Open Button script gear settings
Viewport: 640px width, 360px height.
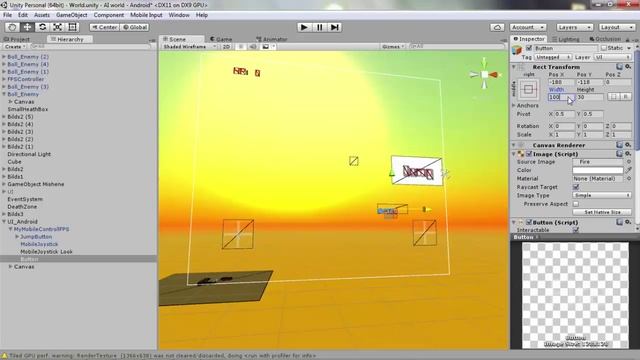click(628, 222)
